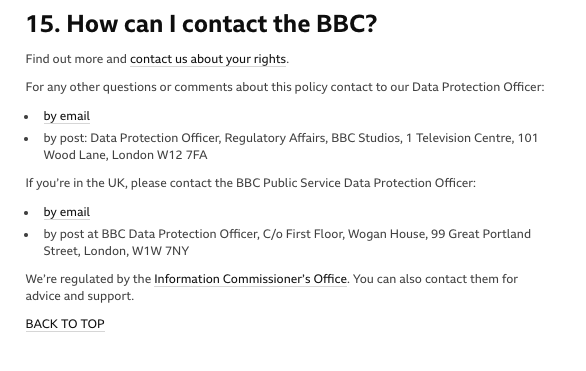
Task: Click the 'Find out more and' text
Action: [76, 59]
